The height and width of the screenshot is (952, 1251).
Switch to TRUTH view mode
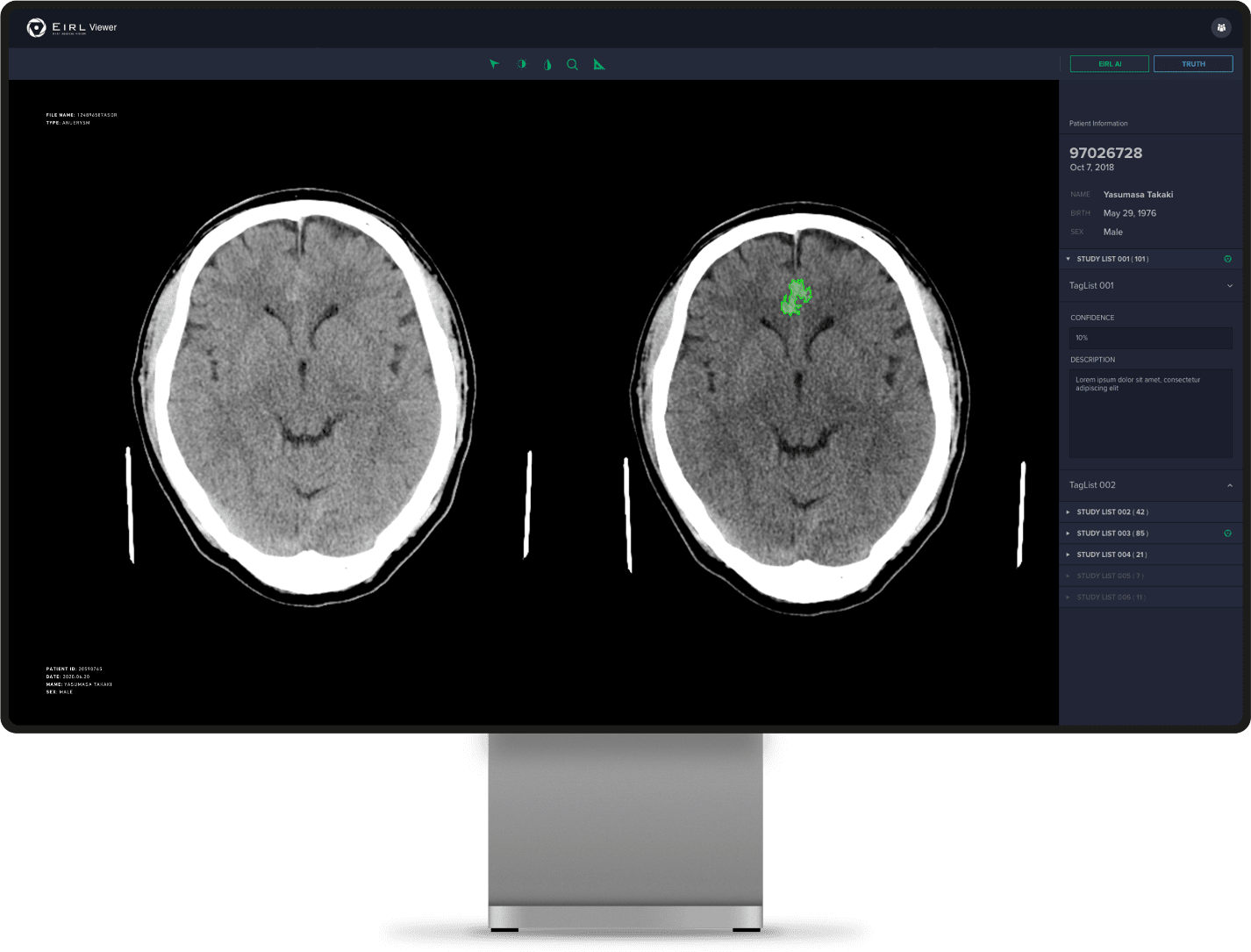(1193, 63)
